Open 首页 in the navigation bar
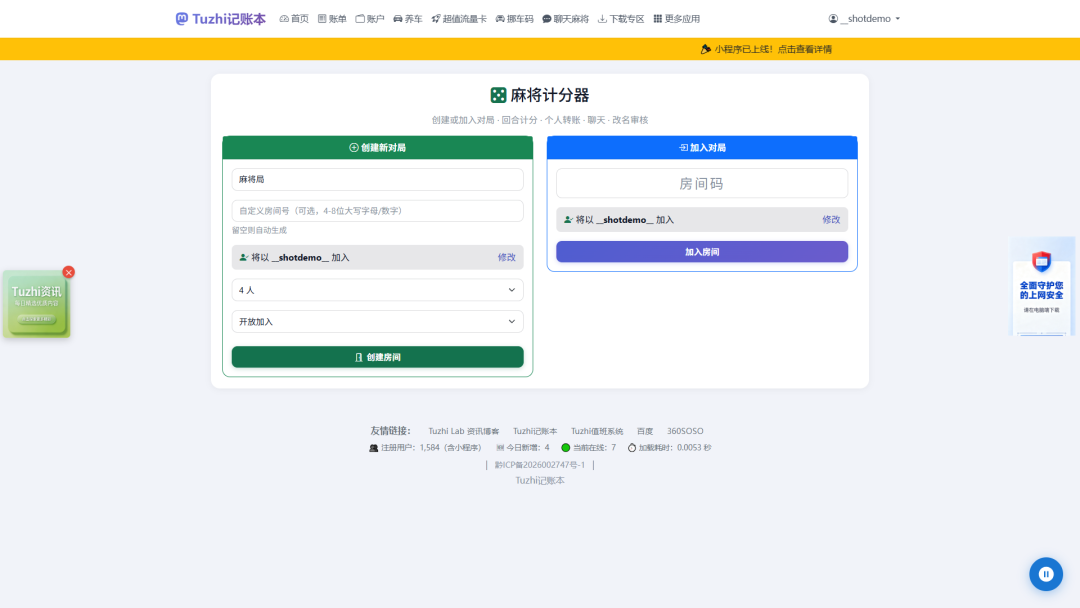This screenshot has width=1080, height=608. point(294,19)
